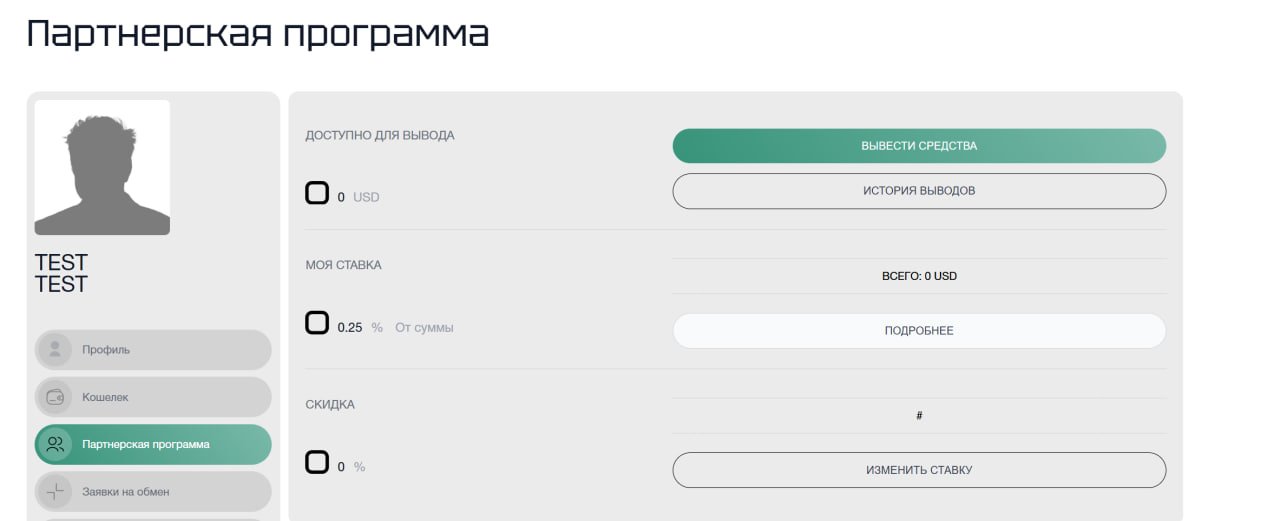Click the person icon beside Профиль

pos(55,350)
